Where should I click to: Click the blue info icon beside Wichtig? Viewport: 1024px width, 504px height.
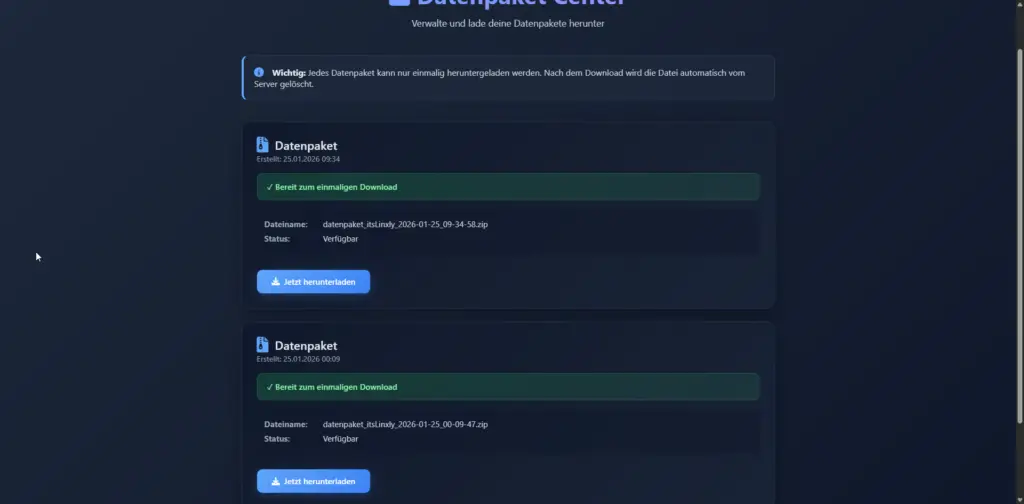pos(259,72)
